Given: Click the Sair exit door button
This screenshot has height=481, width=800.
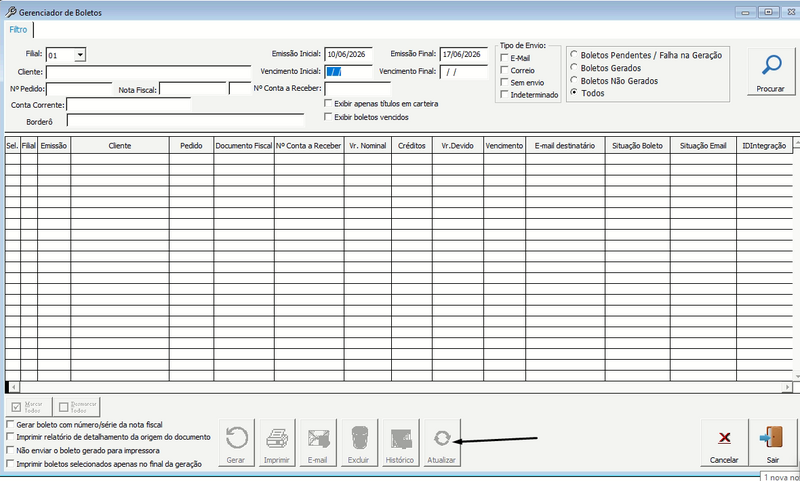Looking at the screenshot, I should coord(772,443).
